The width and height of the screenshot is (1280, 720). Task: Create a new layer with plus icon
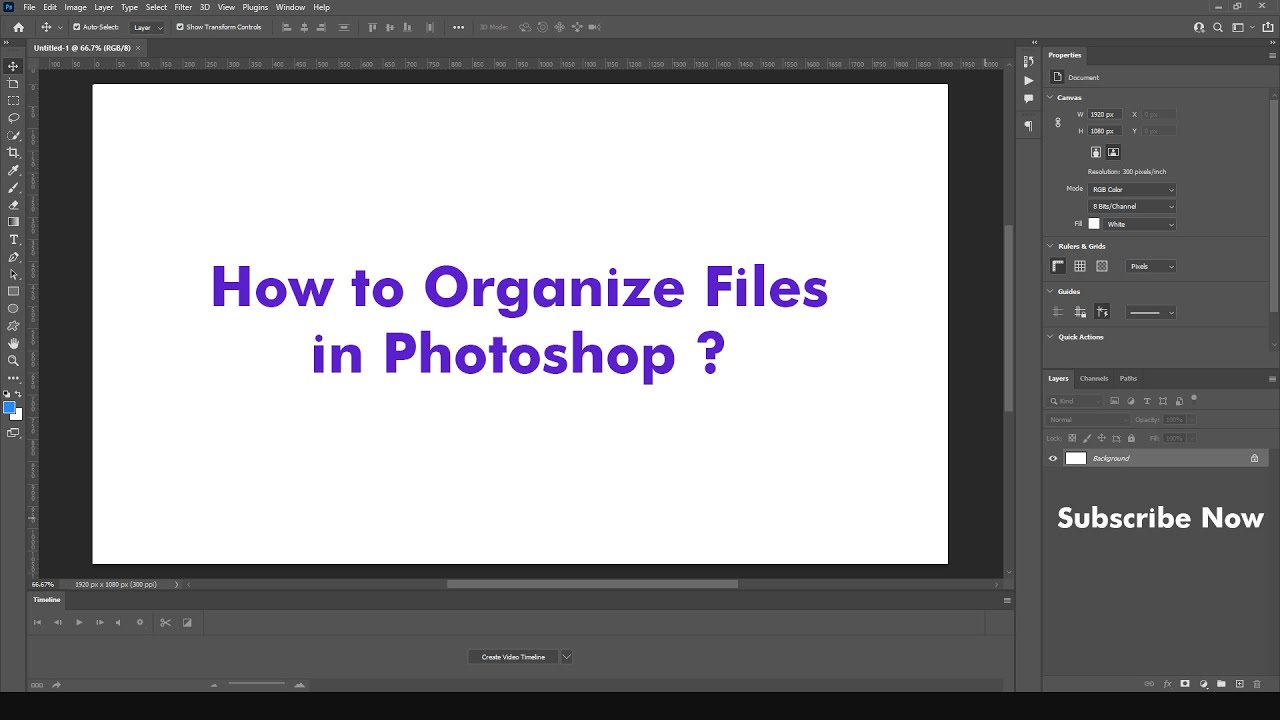pos(1239,684)
